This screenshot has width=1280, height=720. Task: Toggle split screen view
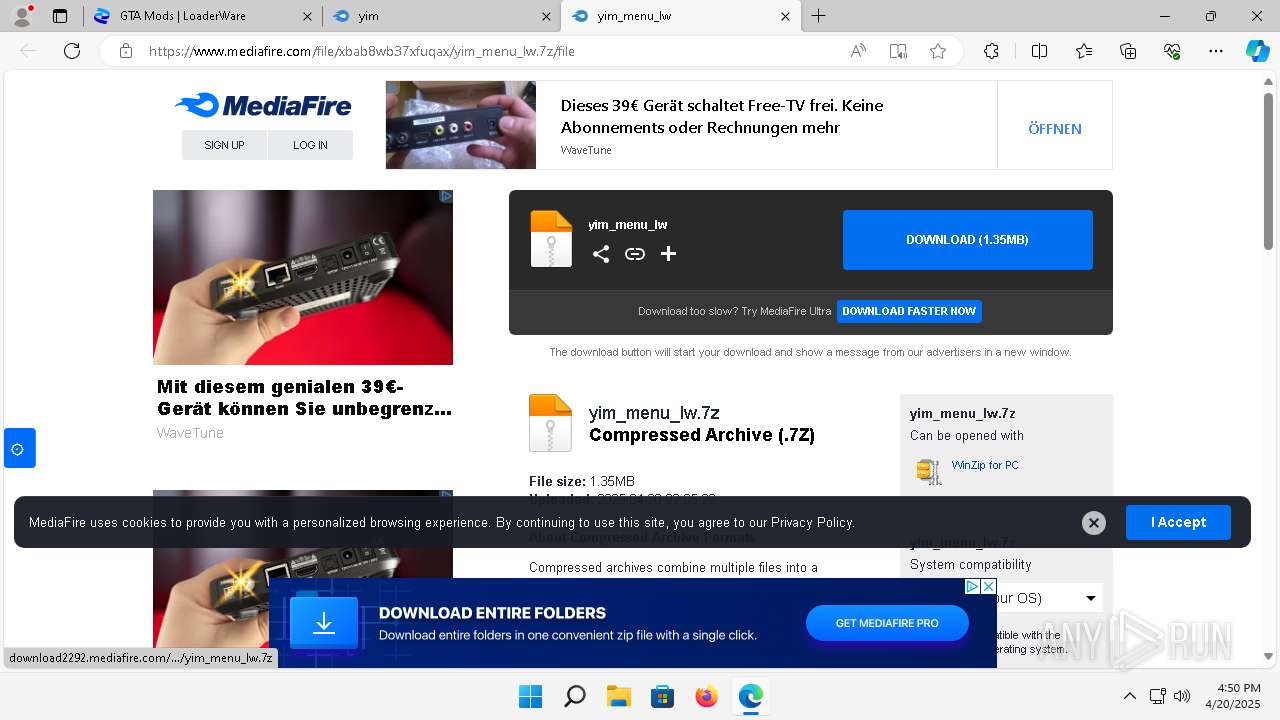tap(1039, 51)
